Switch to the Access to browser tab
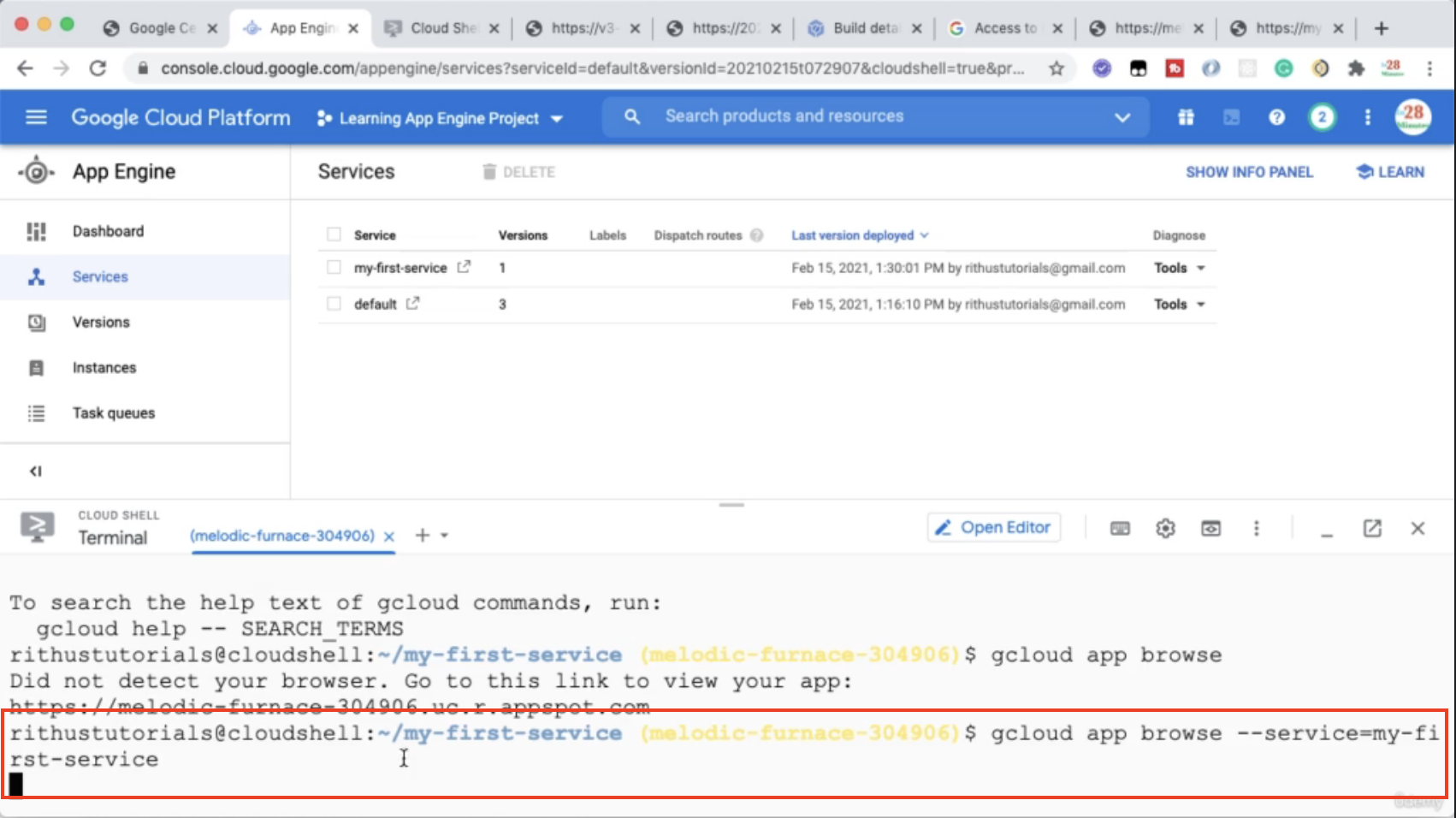 (1005, 28)
